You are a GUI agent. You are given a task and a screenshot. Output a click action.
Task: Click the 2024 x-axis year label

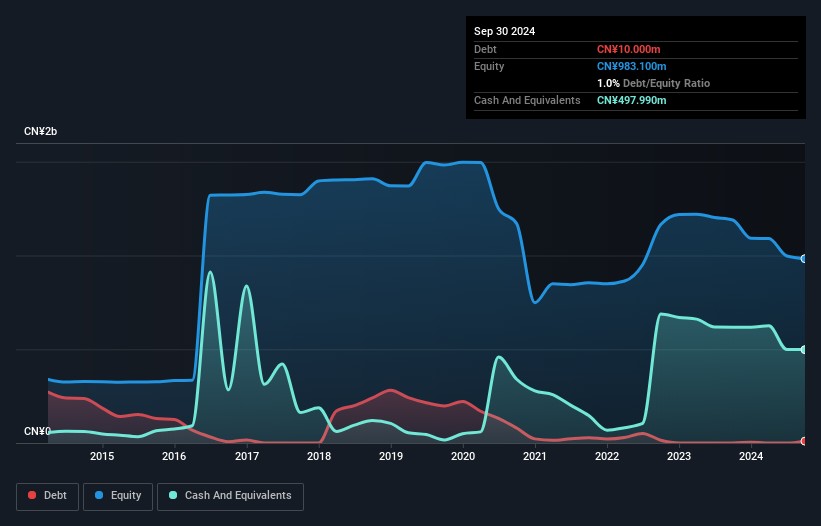coord(751,457)
